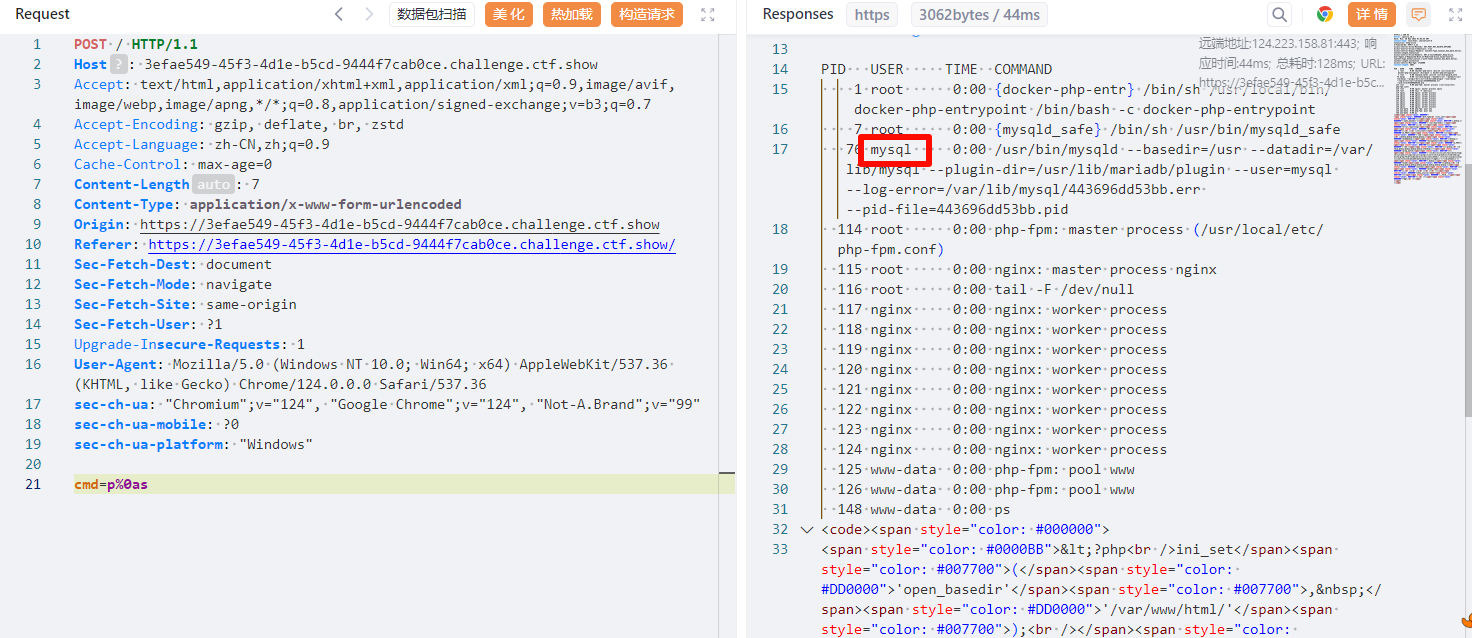Screen dimensions: 1472x638
Task: Go to next request with right arrow
Action: (369, 14)
